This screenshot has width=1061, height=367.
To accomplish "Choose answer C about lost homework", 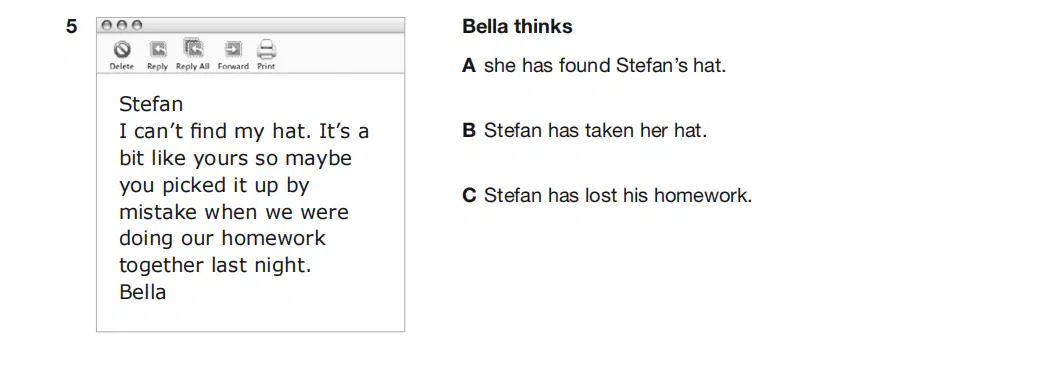I will [x=607, y=196].
